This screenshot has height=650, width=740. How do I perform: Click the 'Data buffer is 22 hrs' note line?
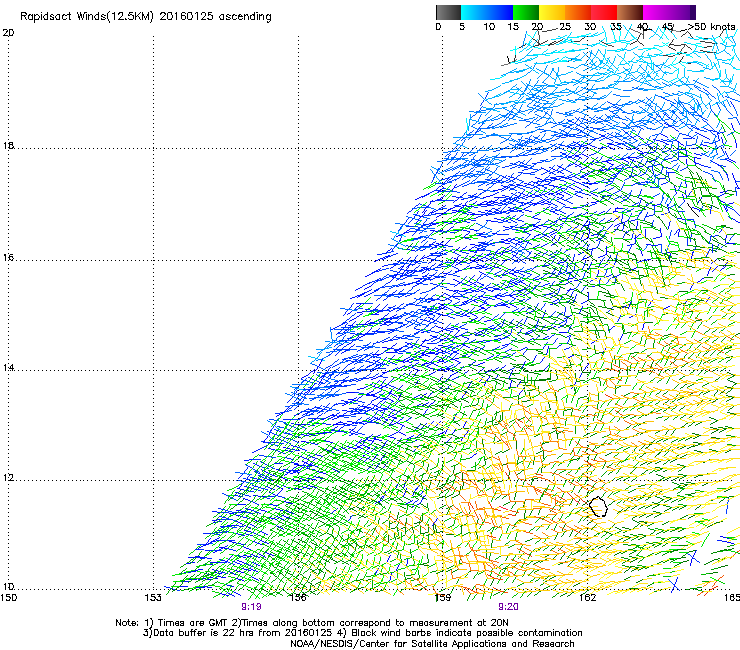[x=362, y=633]
